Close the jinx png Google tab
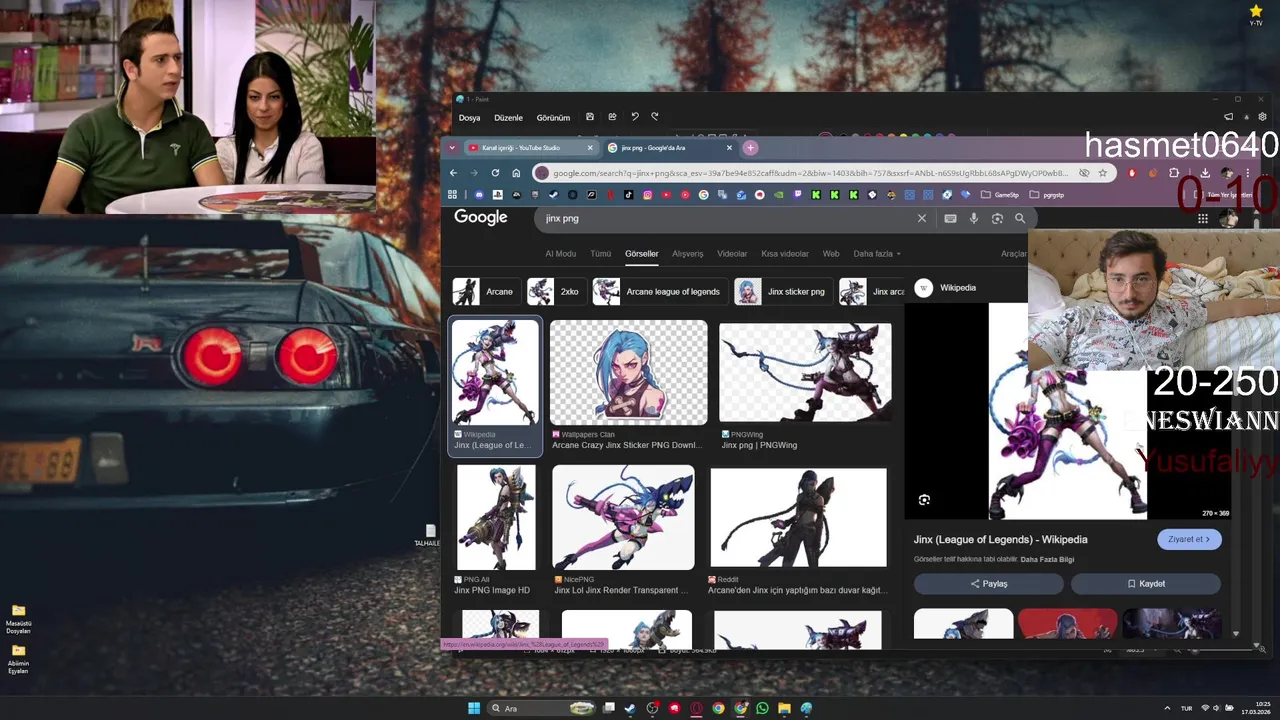 [729, 148]
